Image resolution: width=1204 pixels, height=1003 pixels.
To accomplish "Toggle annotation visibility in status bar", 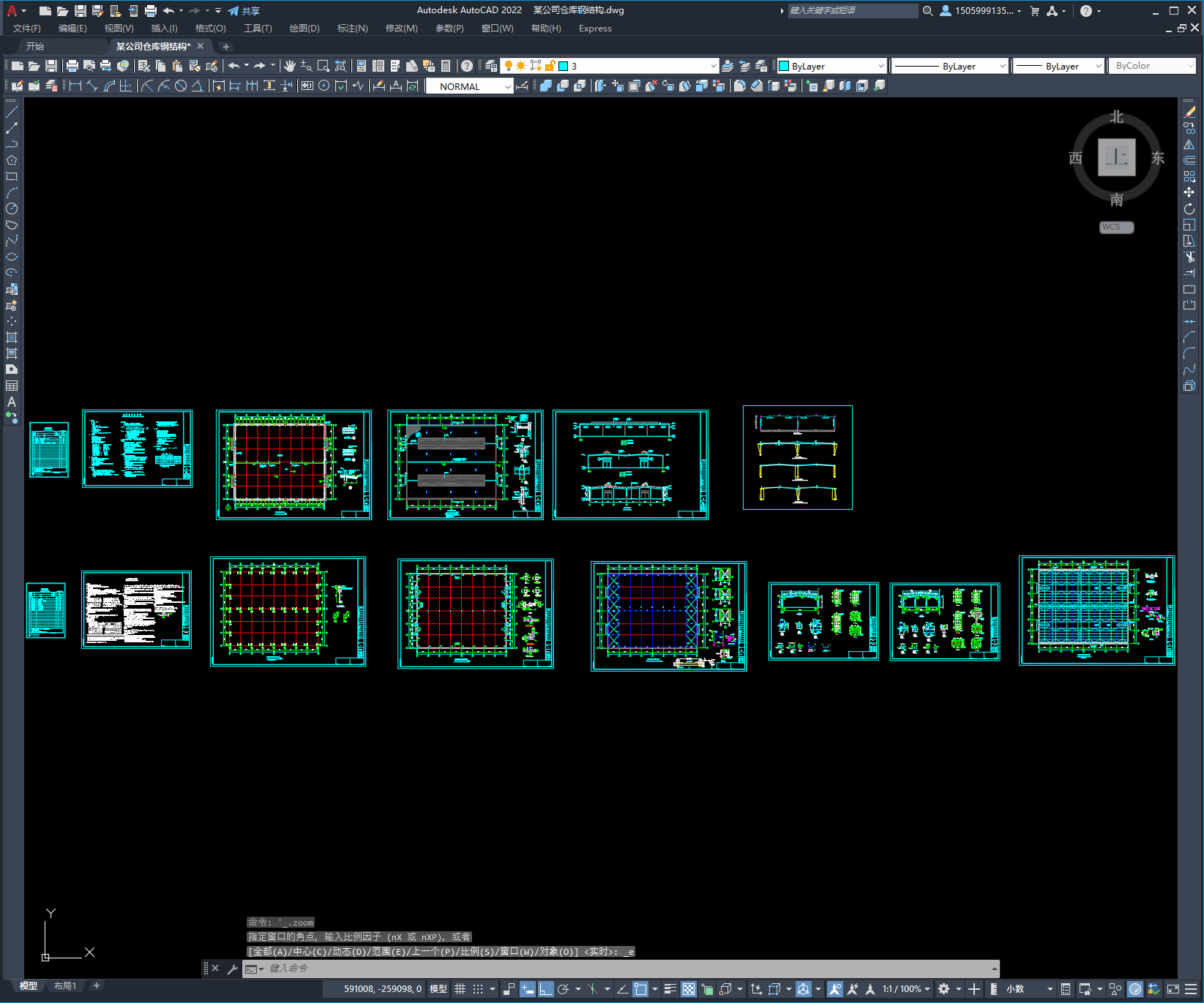I will coord(834,989).
